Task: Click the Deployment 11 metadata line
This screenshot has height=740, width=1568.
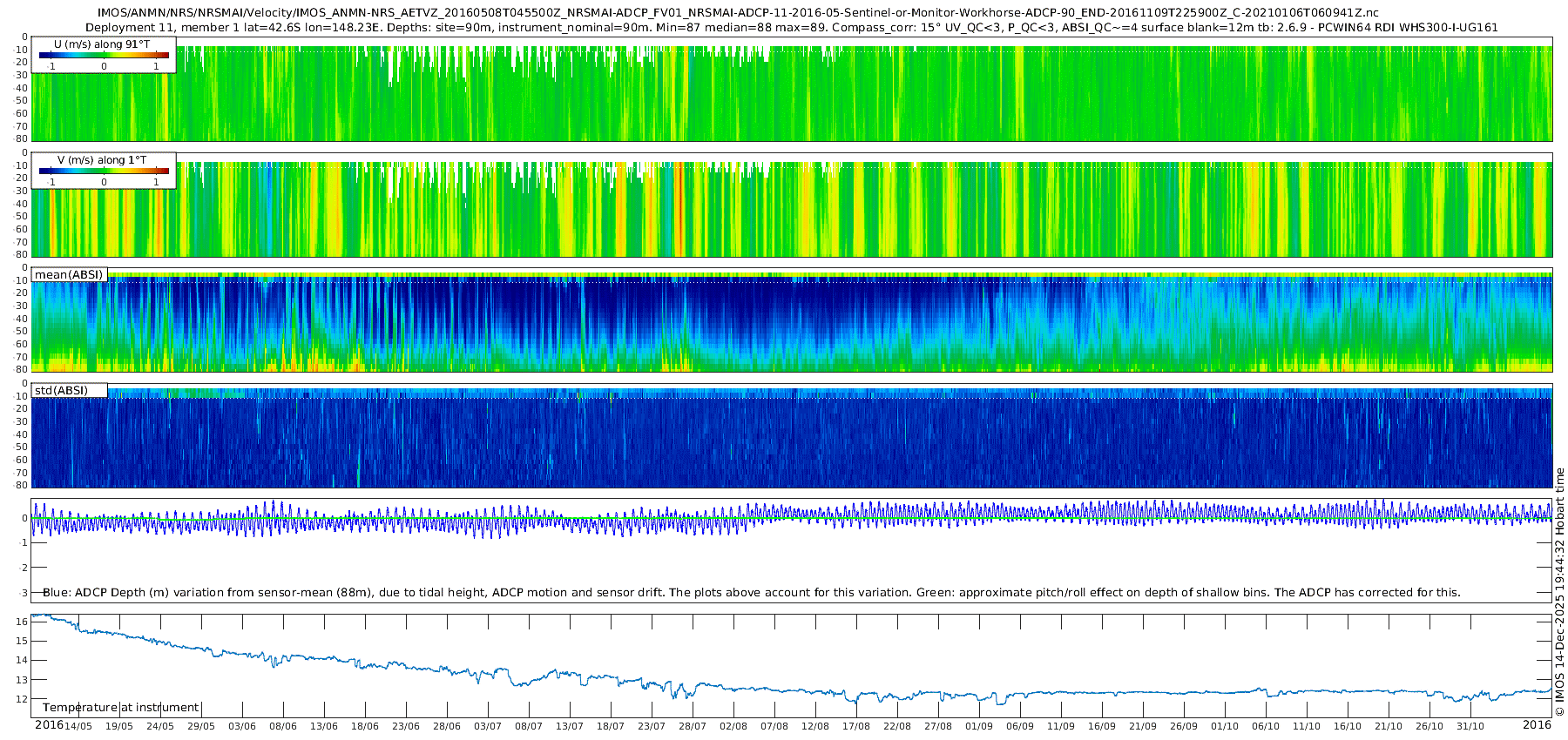Action: point(791,27)
